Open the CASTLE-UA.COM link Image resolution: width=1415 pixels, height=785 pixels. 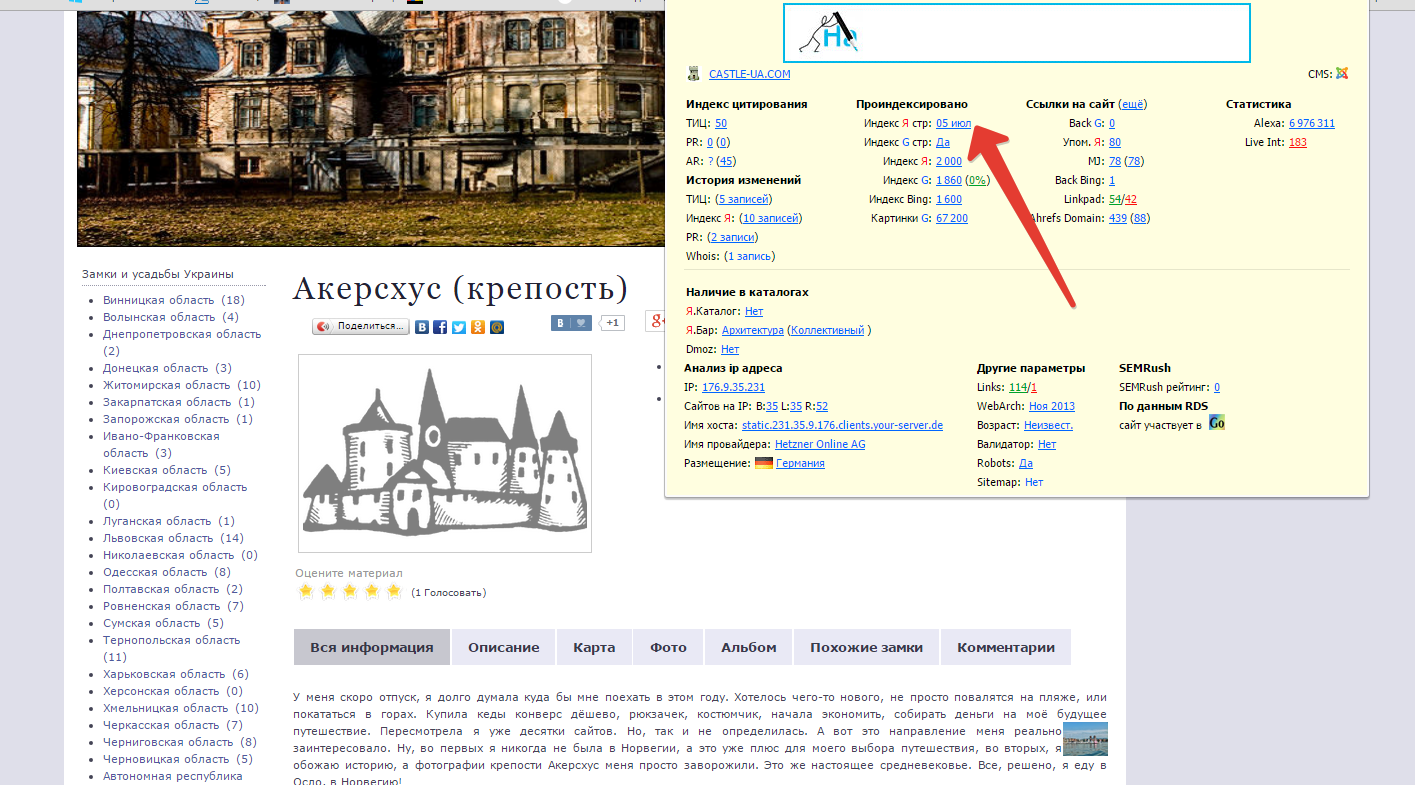[x=749, y=74]
